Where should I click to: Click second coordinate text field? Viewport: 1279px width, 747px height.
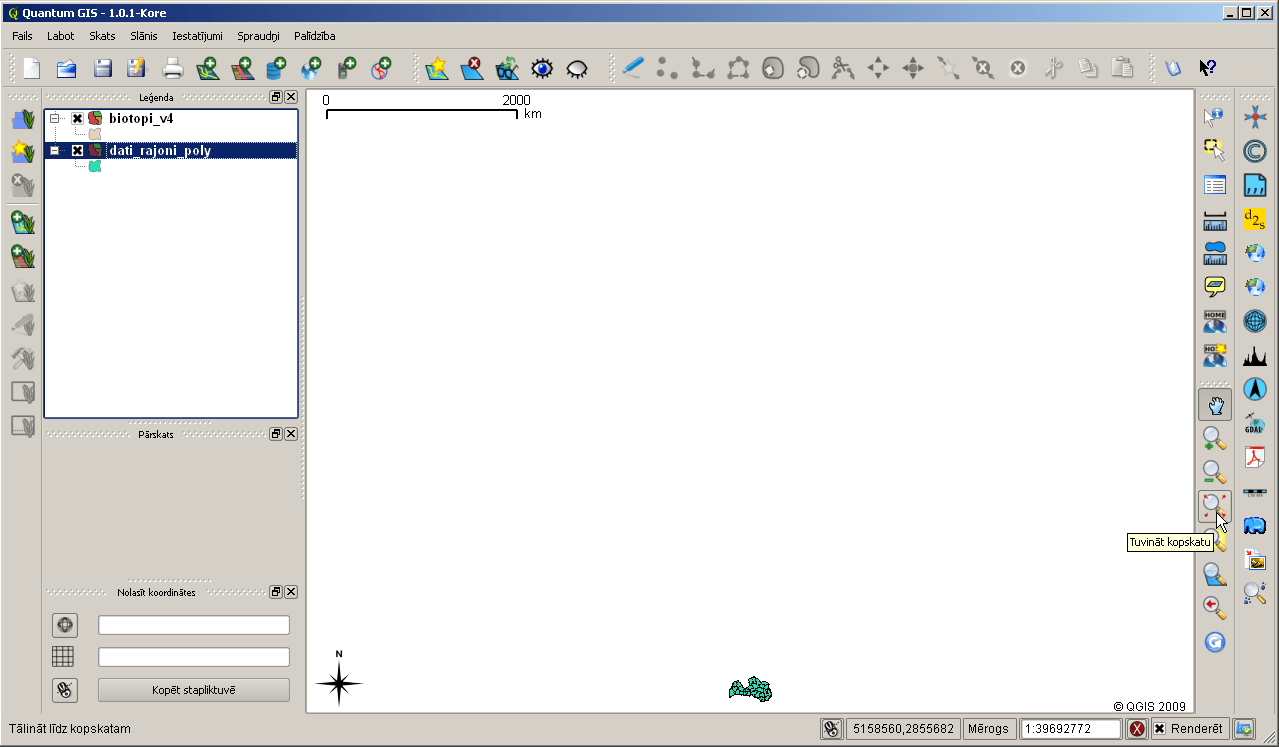tap(194, 657)
